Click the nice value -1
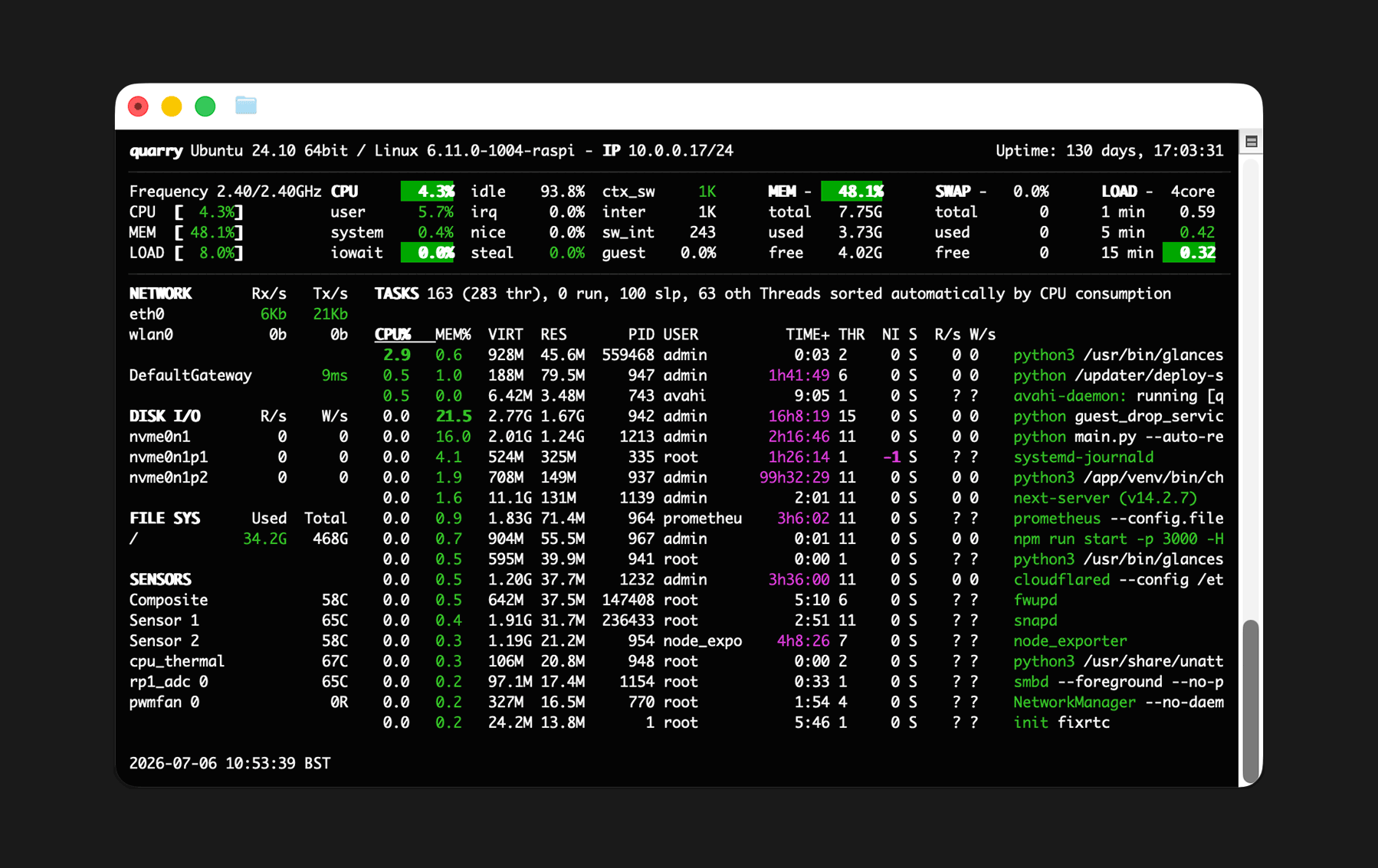The height and width of the screenshot is (868, 1378). click(x=891, y=457)
